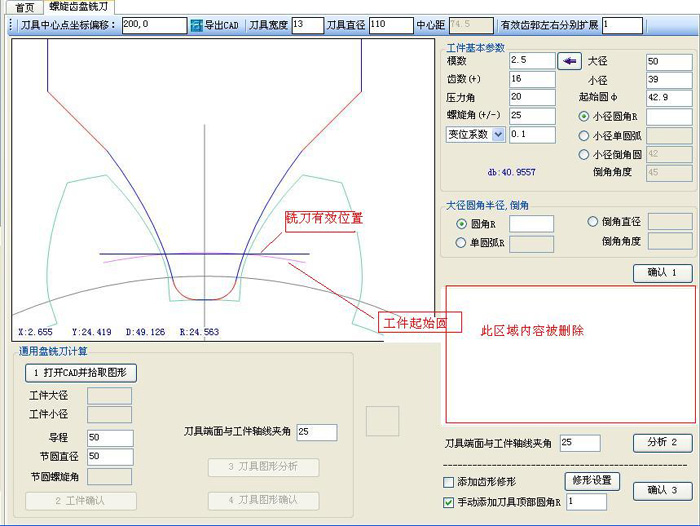Click the 压力角 input field
This screenshot has width=700, height=526.
point(532,97)
